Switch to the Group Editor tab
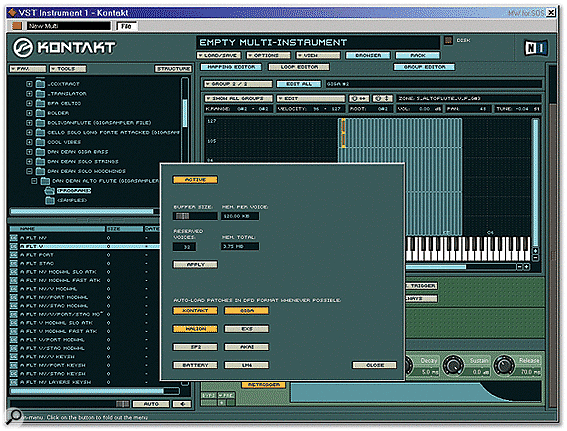Viewport: 567px width, 431px height. 424,67
